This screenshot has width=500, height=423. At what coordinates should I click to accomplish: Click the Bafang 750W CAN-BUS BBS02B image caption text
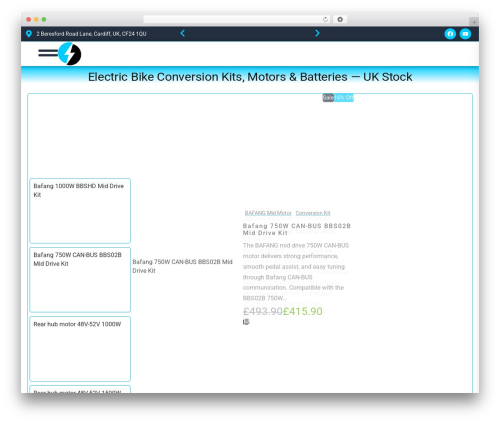[x=182, y=266]
